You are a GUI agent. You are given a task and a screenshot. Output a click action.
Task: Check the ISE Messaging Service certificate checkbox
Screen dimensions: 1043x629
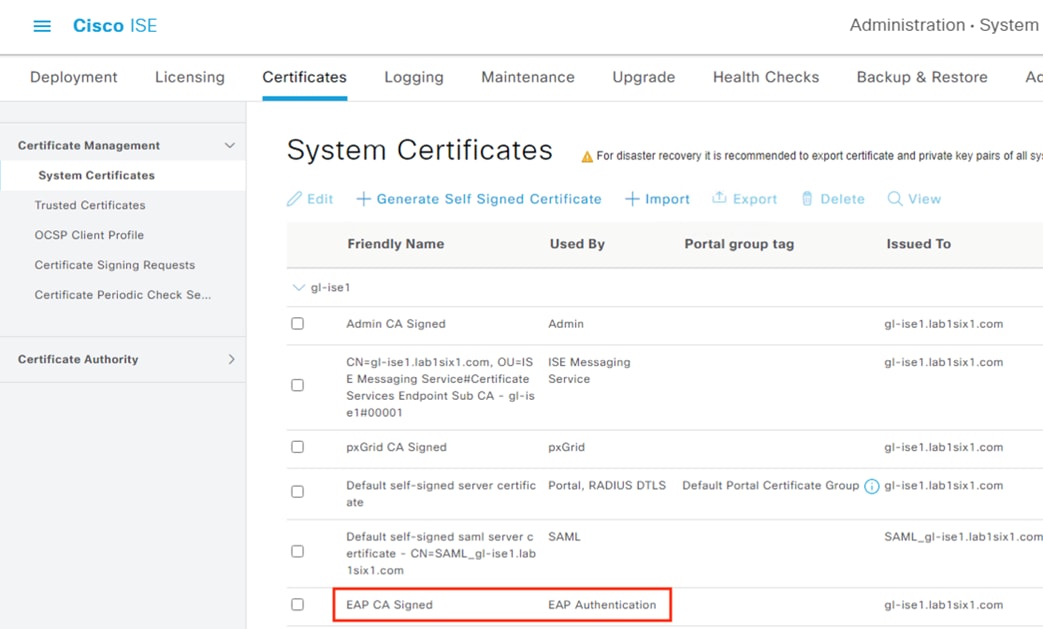coord(297,385)
